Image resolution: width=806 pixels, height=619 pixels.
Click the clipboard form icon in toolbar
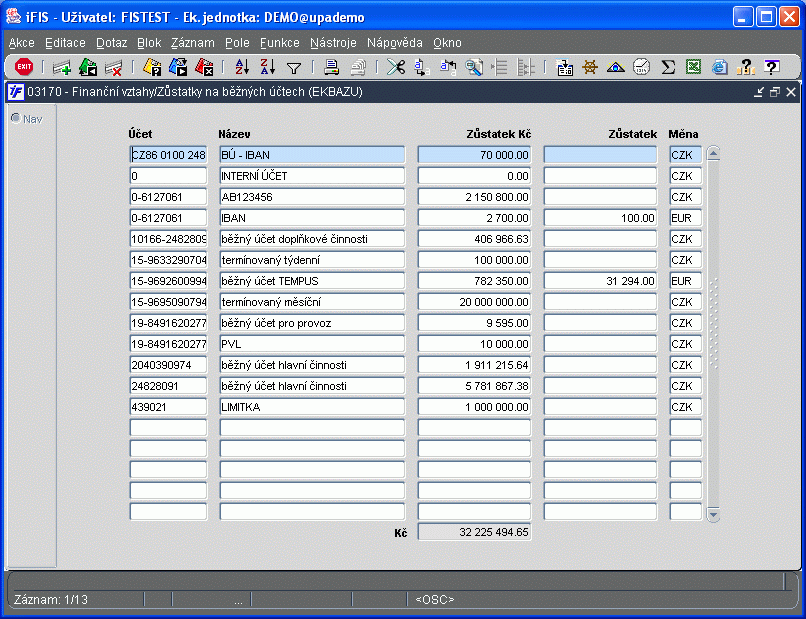point(564,67)
